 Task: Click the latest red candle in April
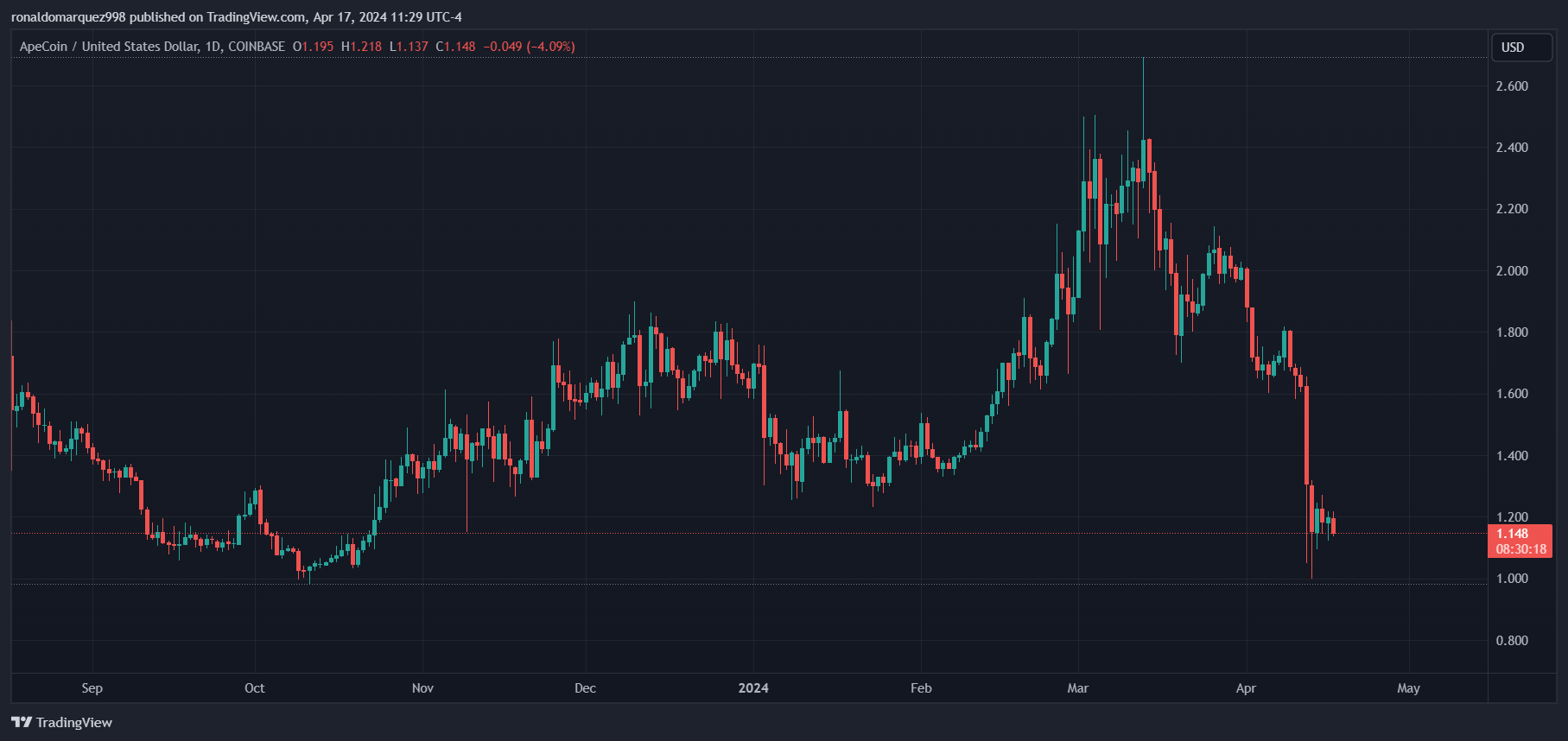(x=1334, y=525)
